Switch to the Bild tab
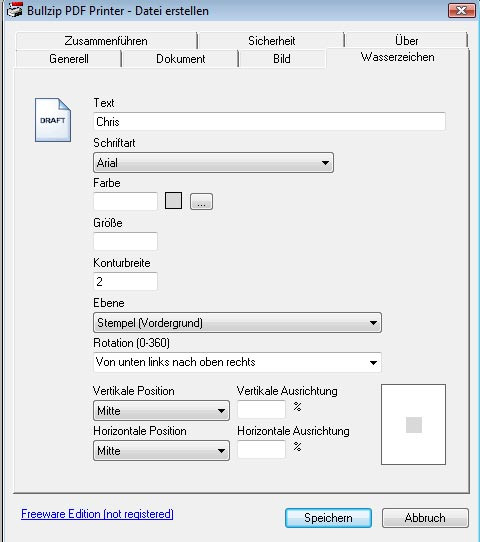Viewport: 480px width, 542px height. pyautogui.click(x=282, y=59)
